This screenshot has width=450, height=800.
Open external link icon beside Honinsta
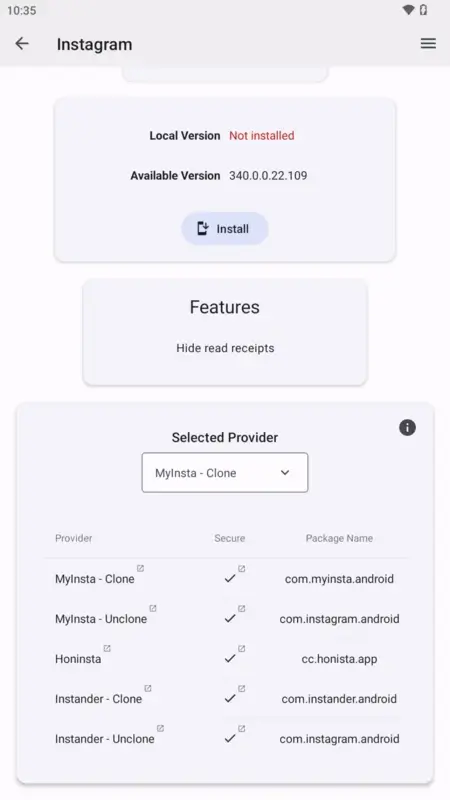coord(107,648)
